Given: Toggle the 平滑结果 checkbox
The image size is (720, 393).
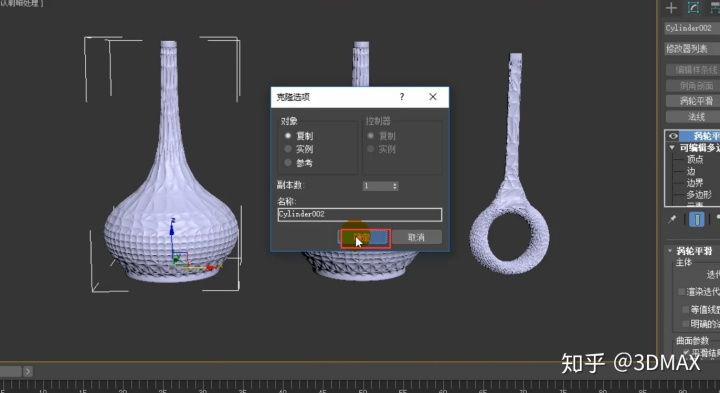Looking at the screenshot, I should [686, 352].
